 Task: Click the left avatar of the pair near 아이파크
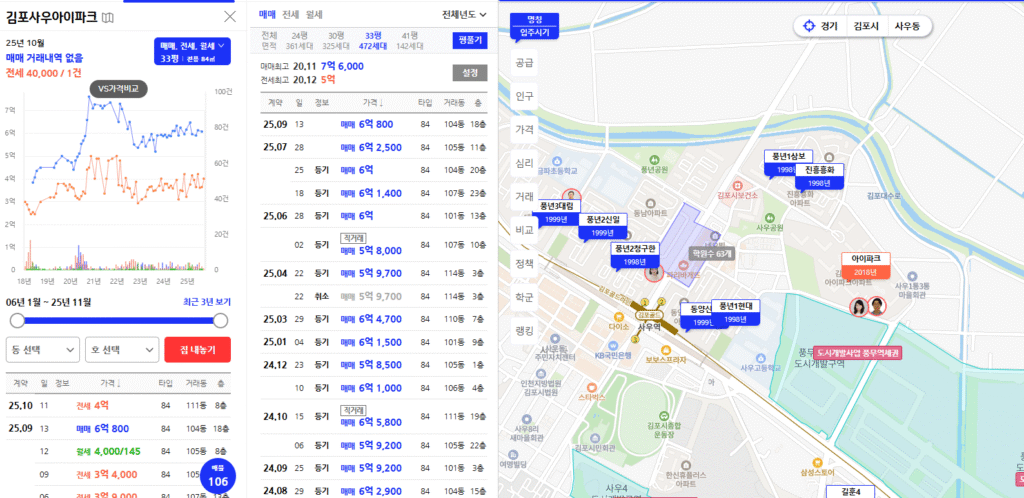click(x=858, y=306)
